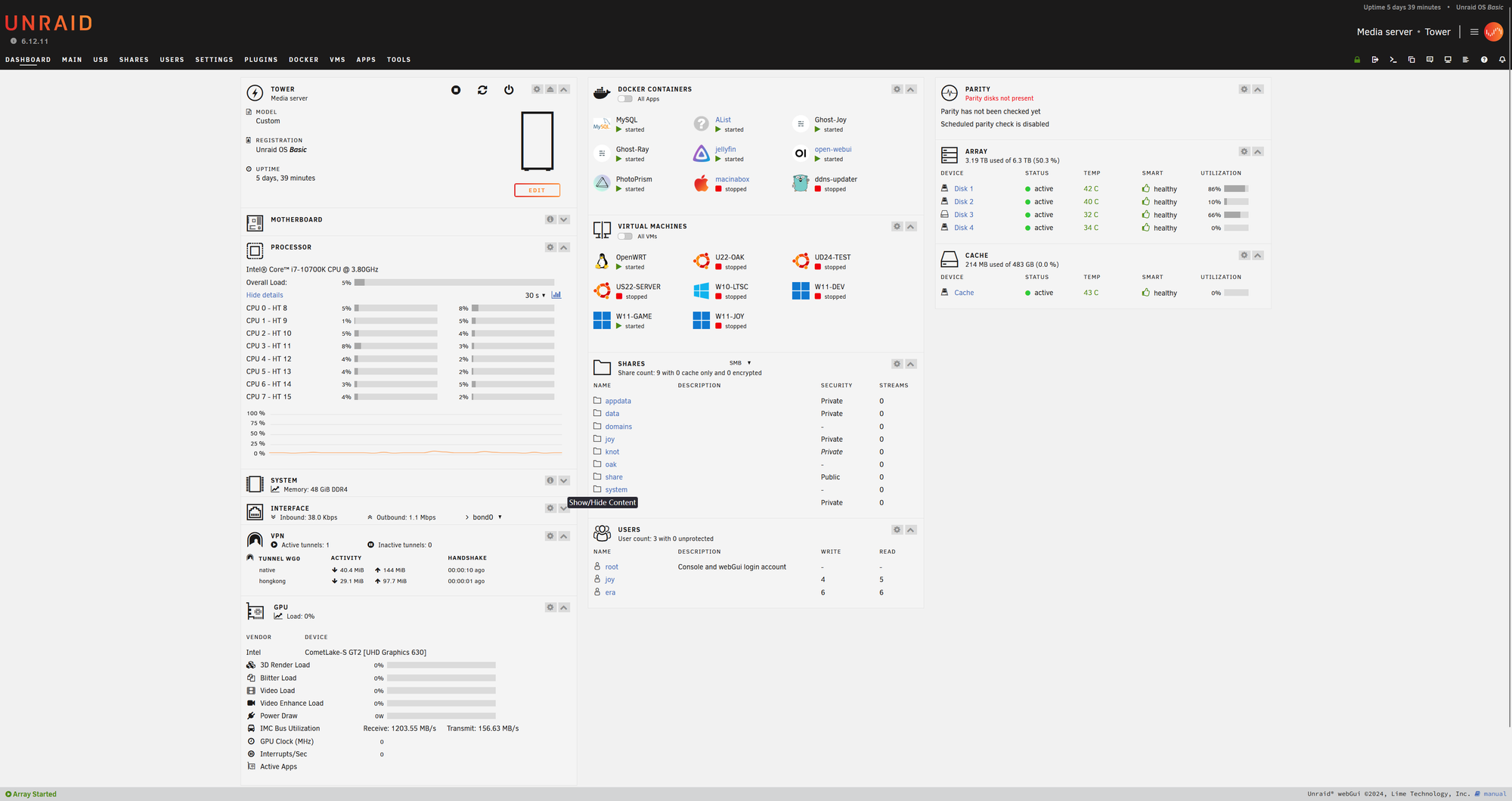The width and height of the screenshot is (1512, 801).
Task: Open the SMB dropdown in Shares panel
Action: tap(739, 363)
